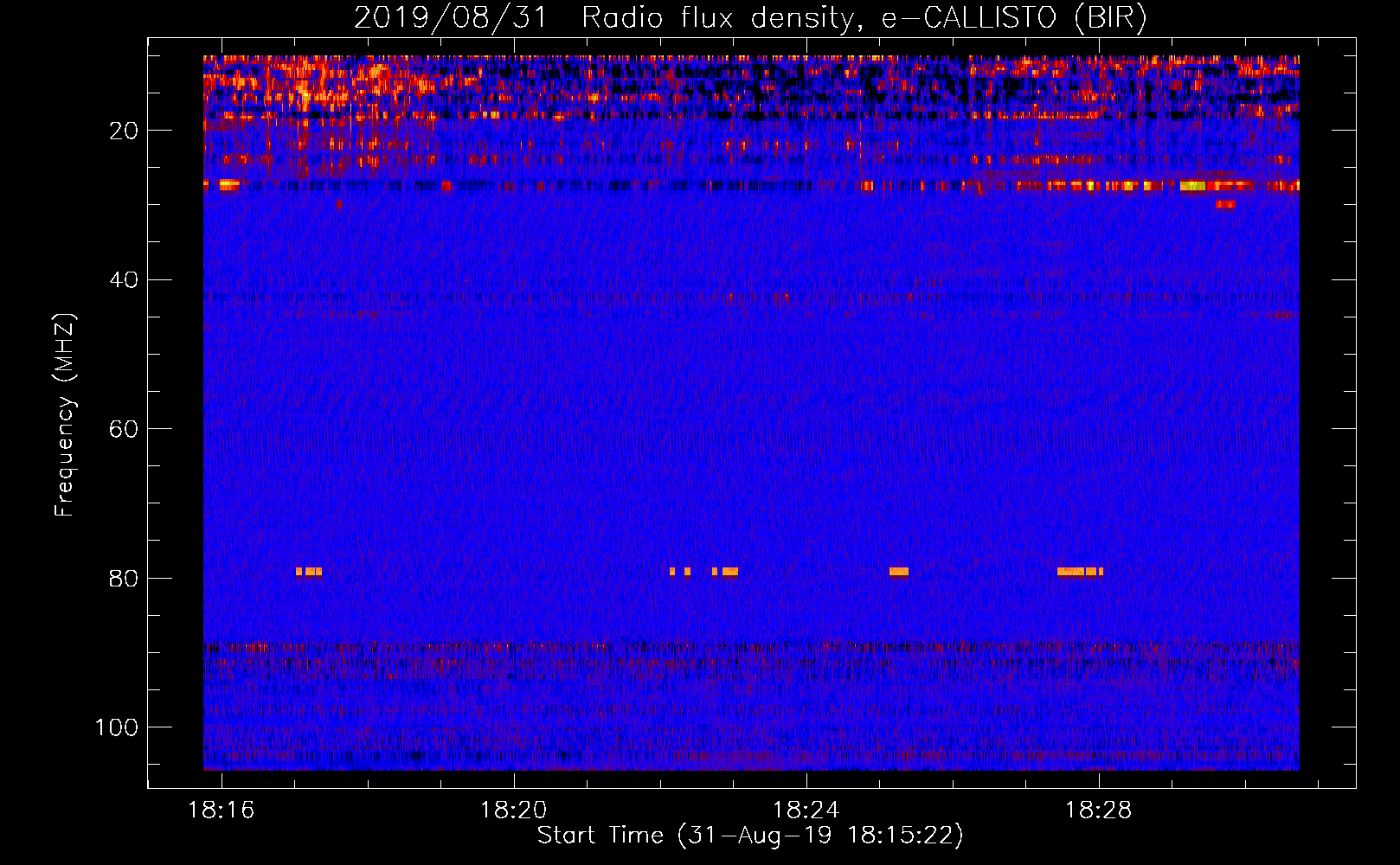Click the '100' frequency tick label
This screenshot has height=865, width=1400.
[117, 727]
